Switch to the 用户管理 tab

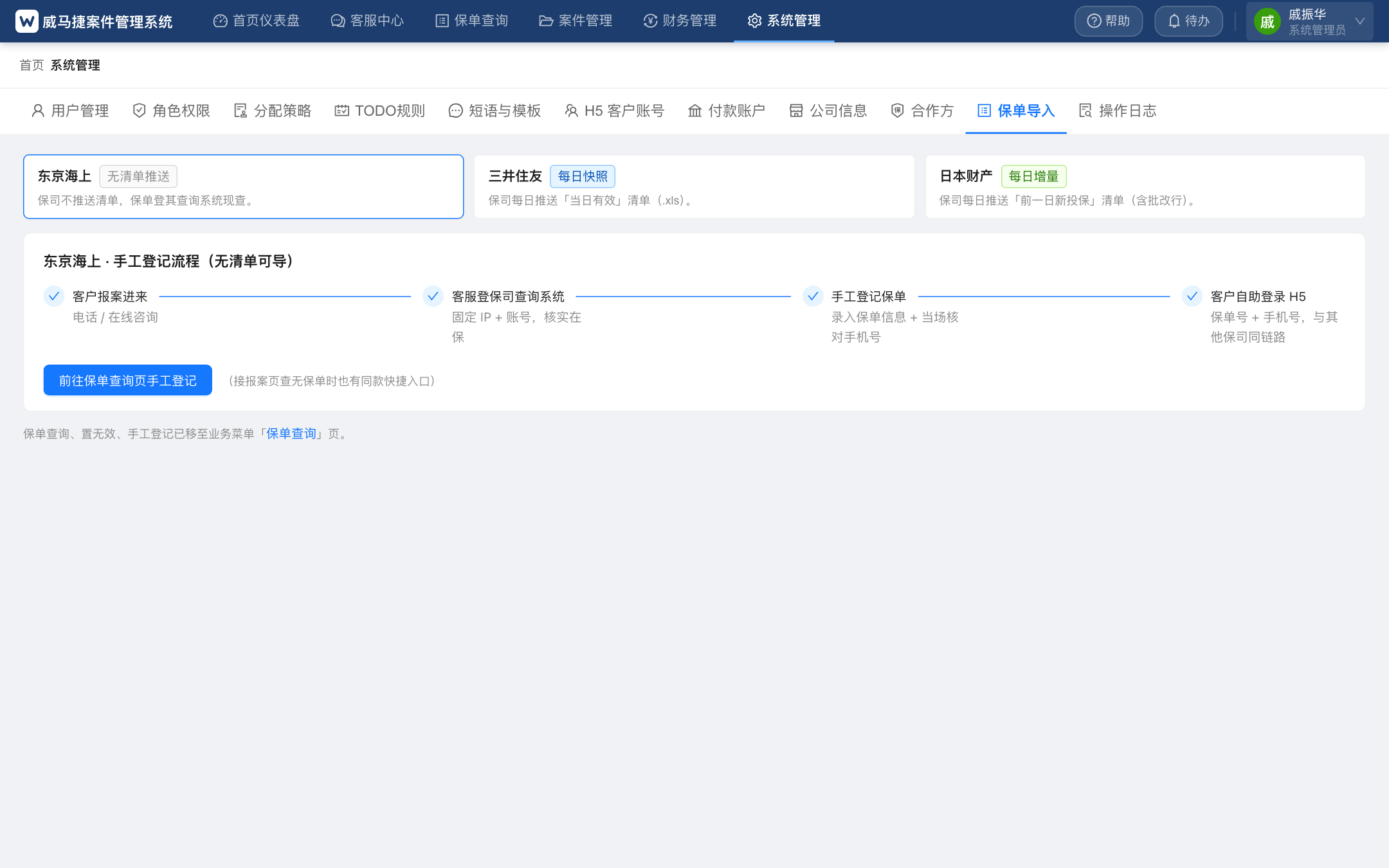70,111
